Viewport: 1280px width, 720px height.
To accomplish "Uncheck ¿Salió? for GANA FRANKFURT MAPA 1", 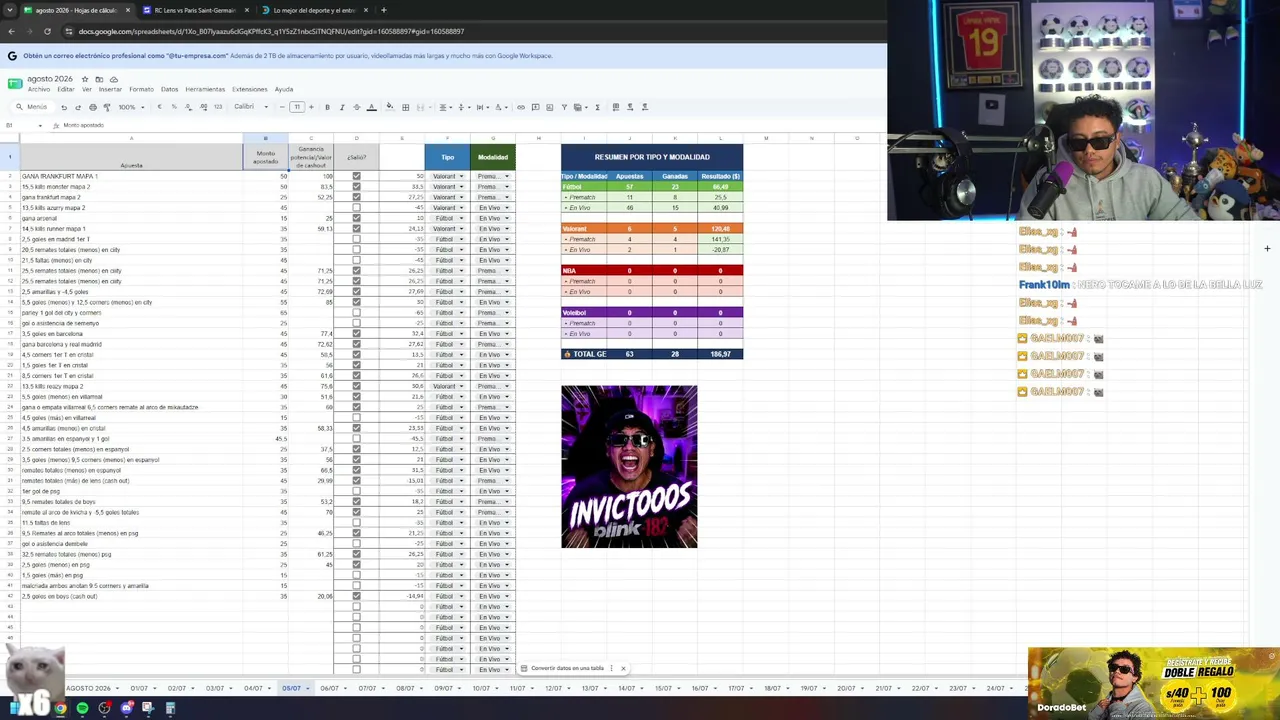I will click(x=356, y=176).
